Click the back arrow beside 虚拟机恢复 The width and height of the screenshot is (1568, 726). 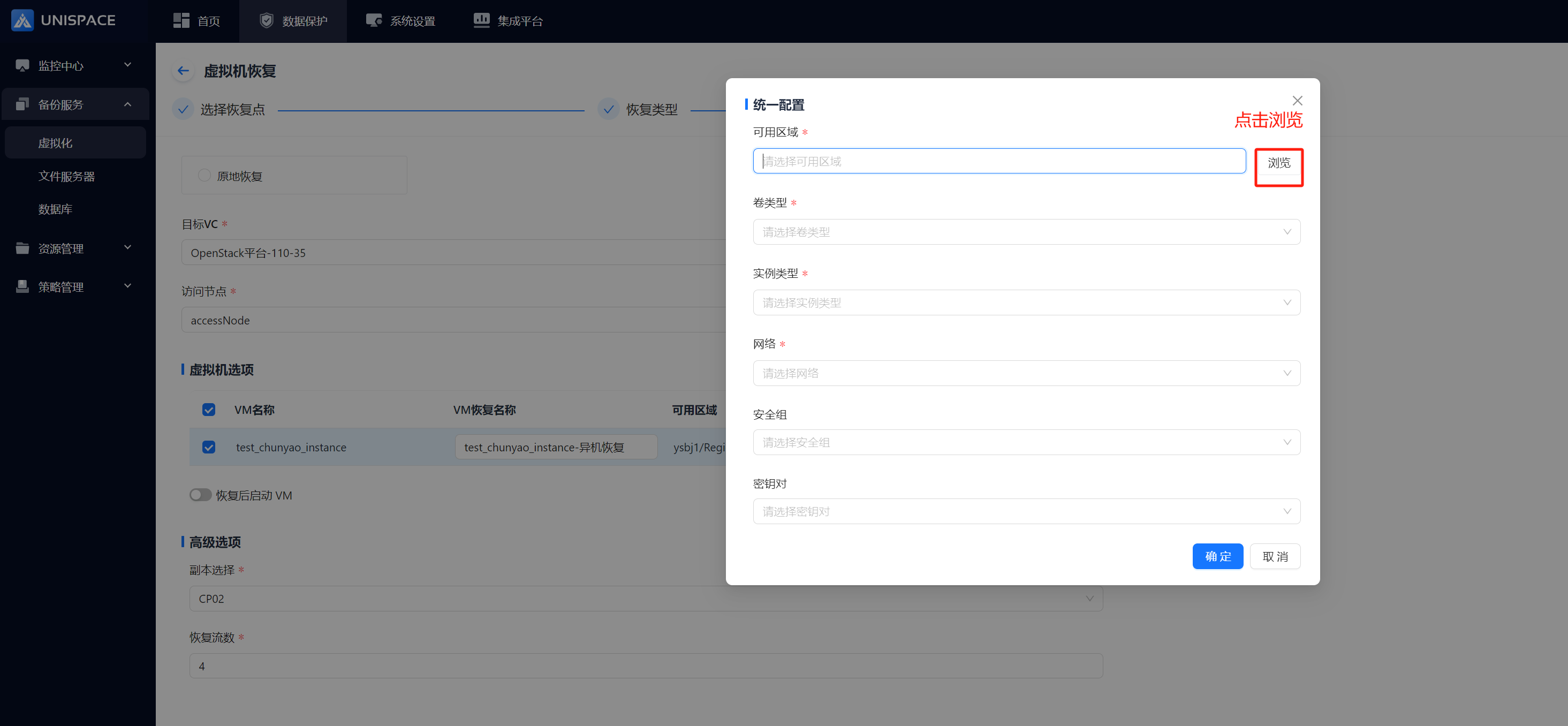click(x=183, y=71)
